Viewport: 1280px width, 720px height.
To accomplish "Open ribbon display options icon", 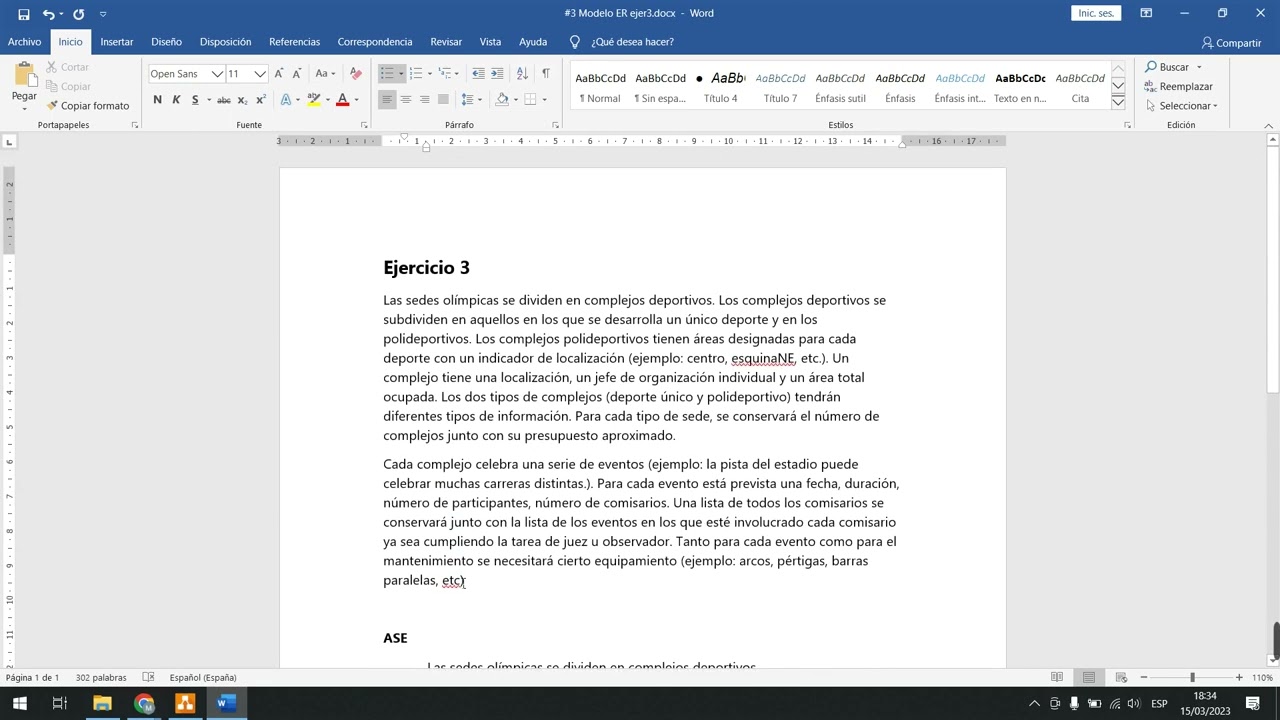I will point(1146,14).
